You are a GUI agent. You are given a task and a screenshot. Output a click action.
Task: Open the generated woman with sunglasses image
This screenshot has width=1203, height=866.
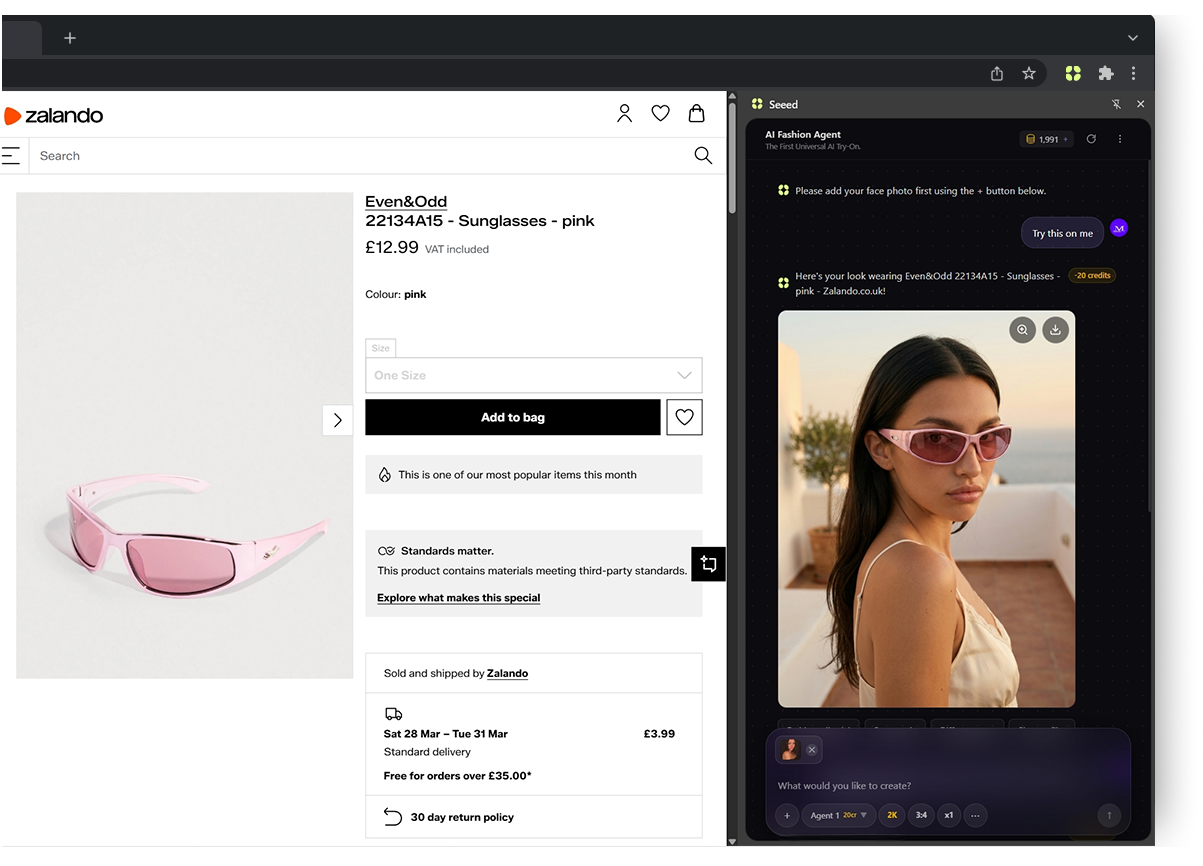point(926,509)
